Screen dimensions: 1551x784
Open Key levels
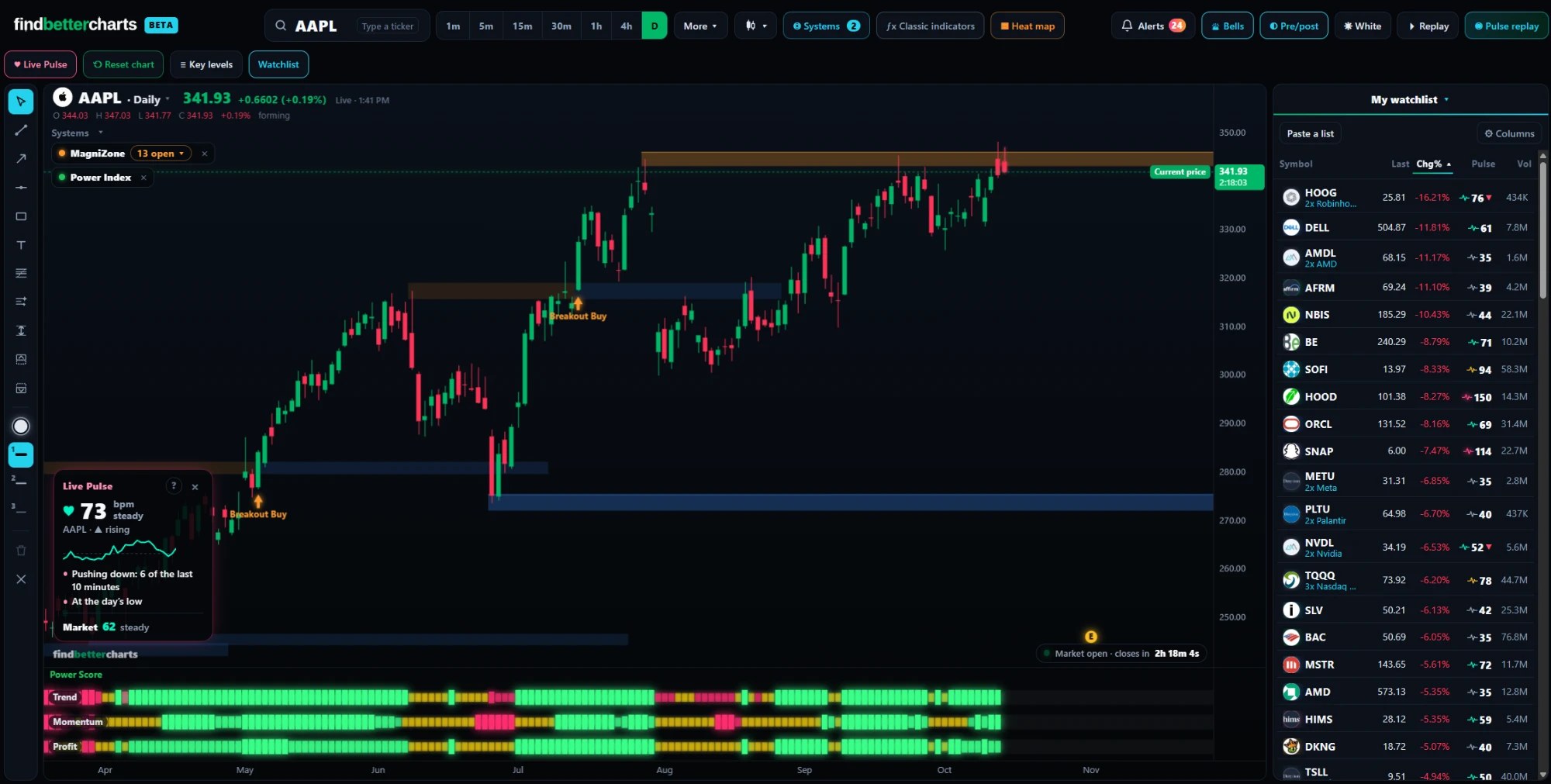[x=206, y=64]
